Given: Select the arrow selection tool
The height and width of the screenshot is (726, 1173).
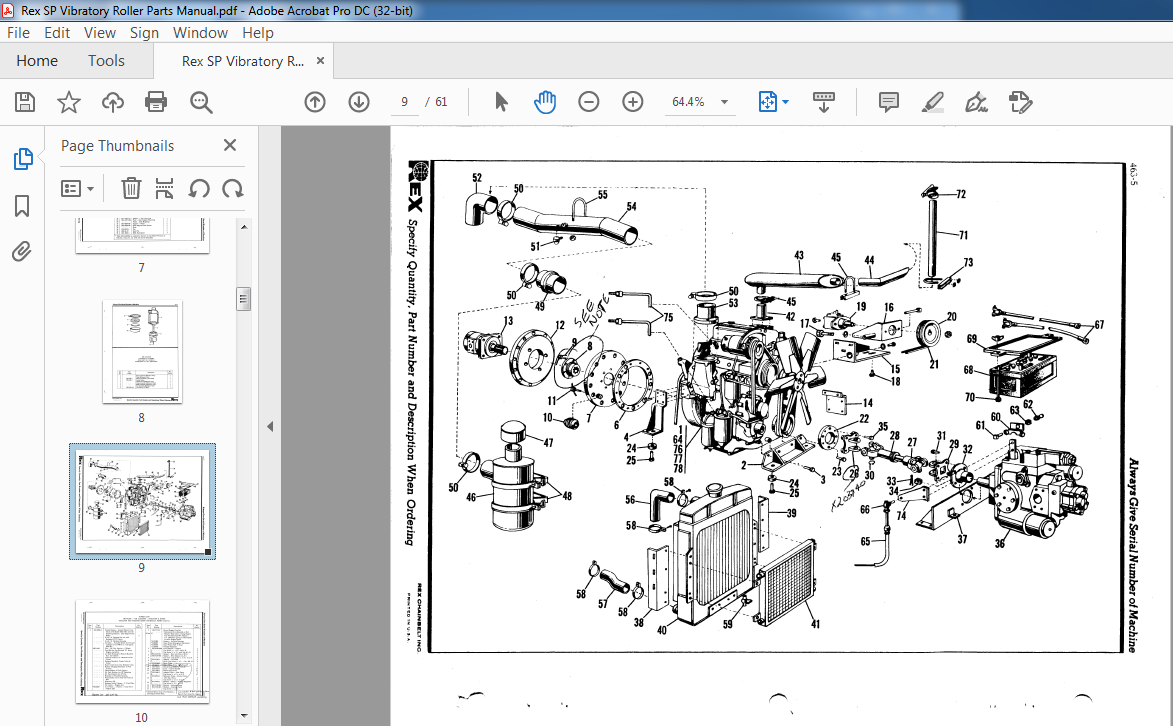Looking at the screenshot, I should tap(501, 102).
